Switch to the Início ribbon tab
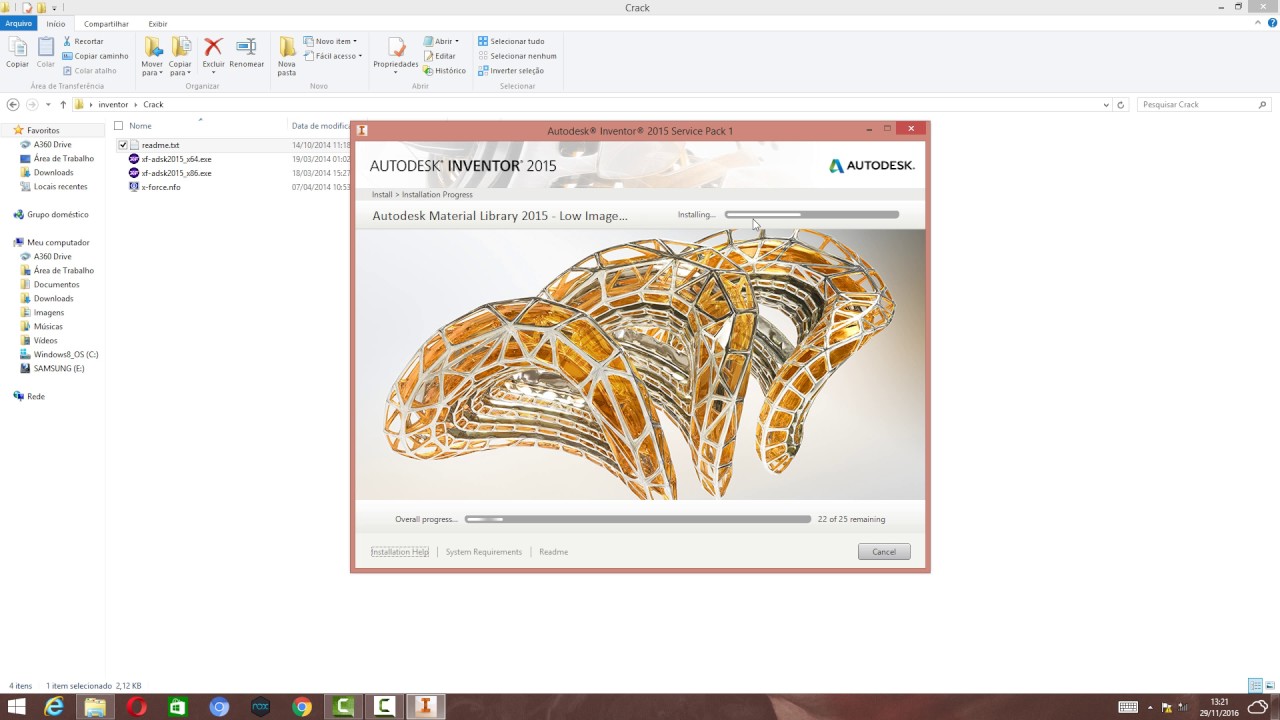The height and width of the screenshot is (720, 1280). pyautogui.click(x=56, y=23)
